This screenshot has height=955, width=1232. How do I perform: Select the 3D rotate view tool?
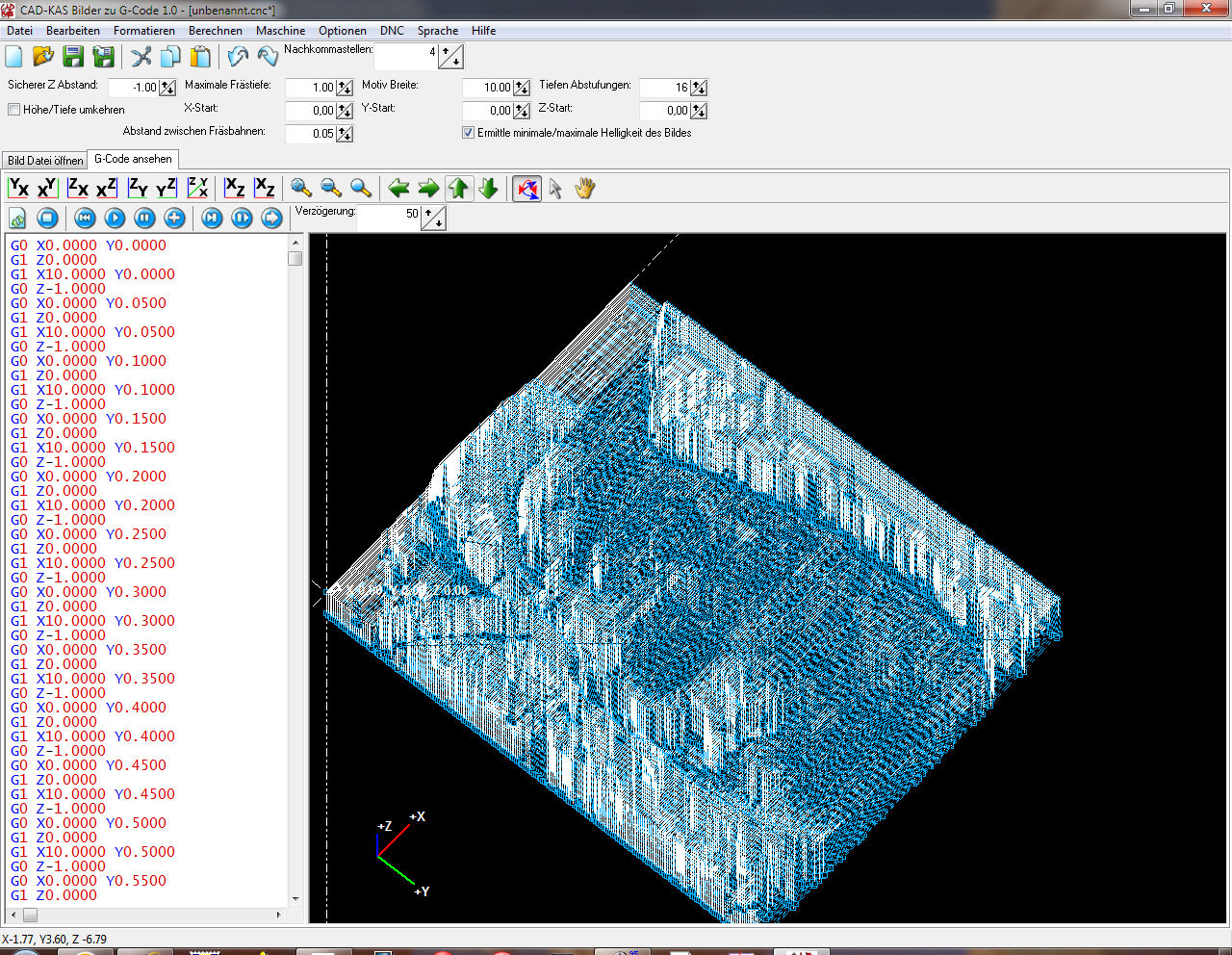click(526, 189)
